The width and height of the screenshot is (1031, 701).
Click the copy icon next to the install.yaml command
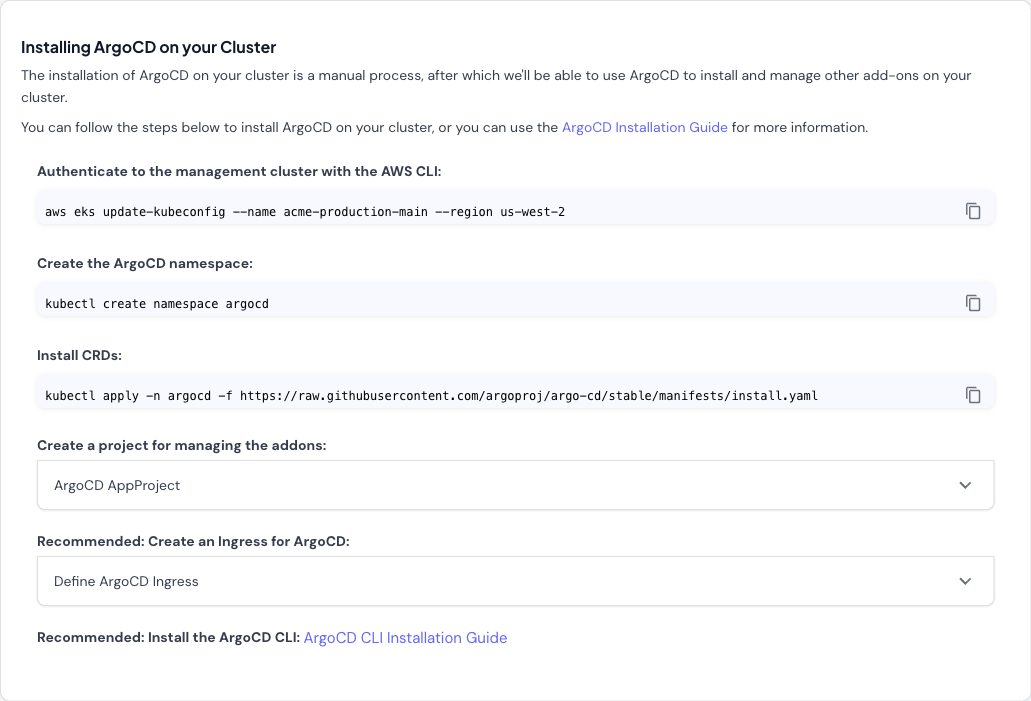(973, 394)
